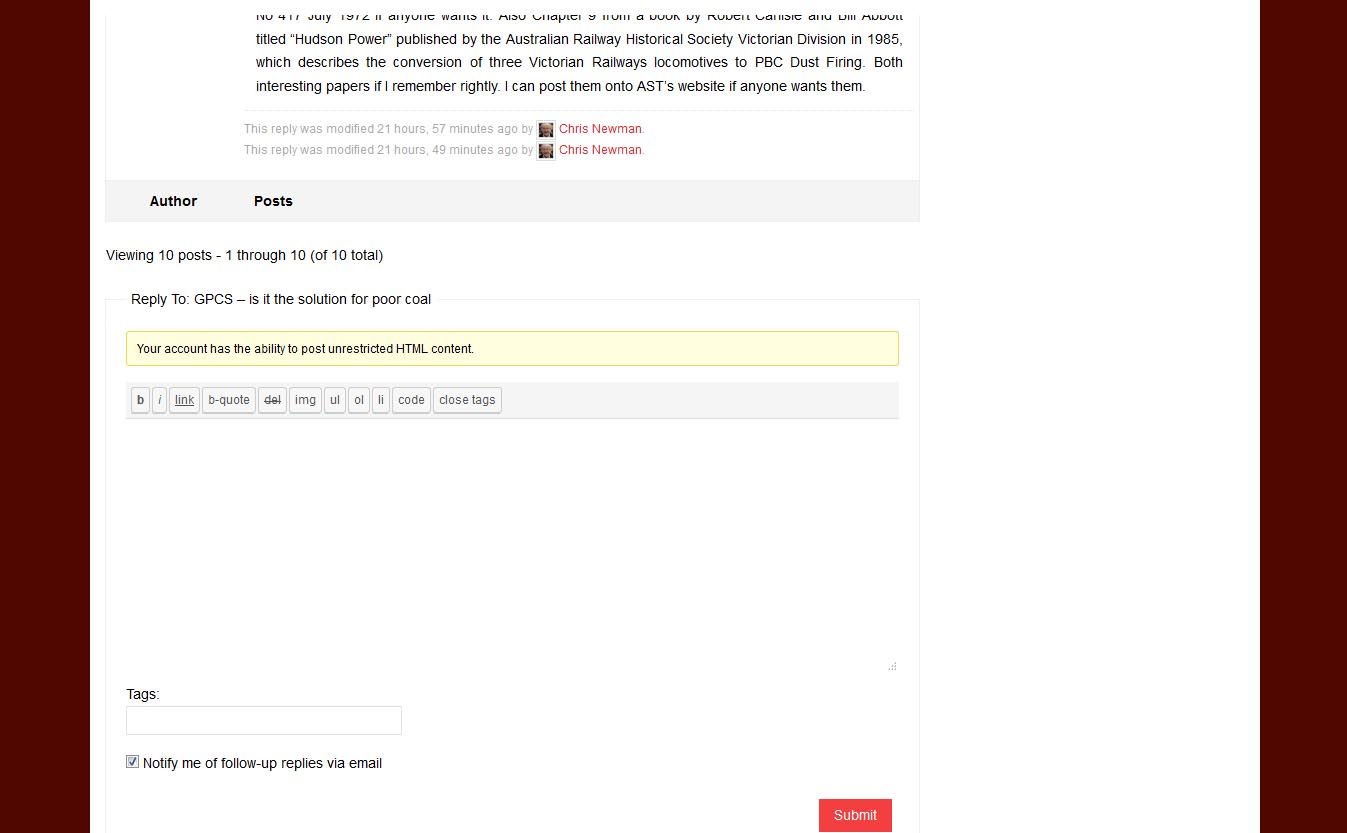Click Chris Newman's avatar in first modification line
Viewport: 1347px width, 833px height.
tap(545, 130)
